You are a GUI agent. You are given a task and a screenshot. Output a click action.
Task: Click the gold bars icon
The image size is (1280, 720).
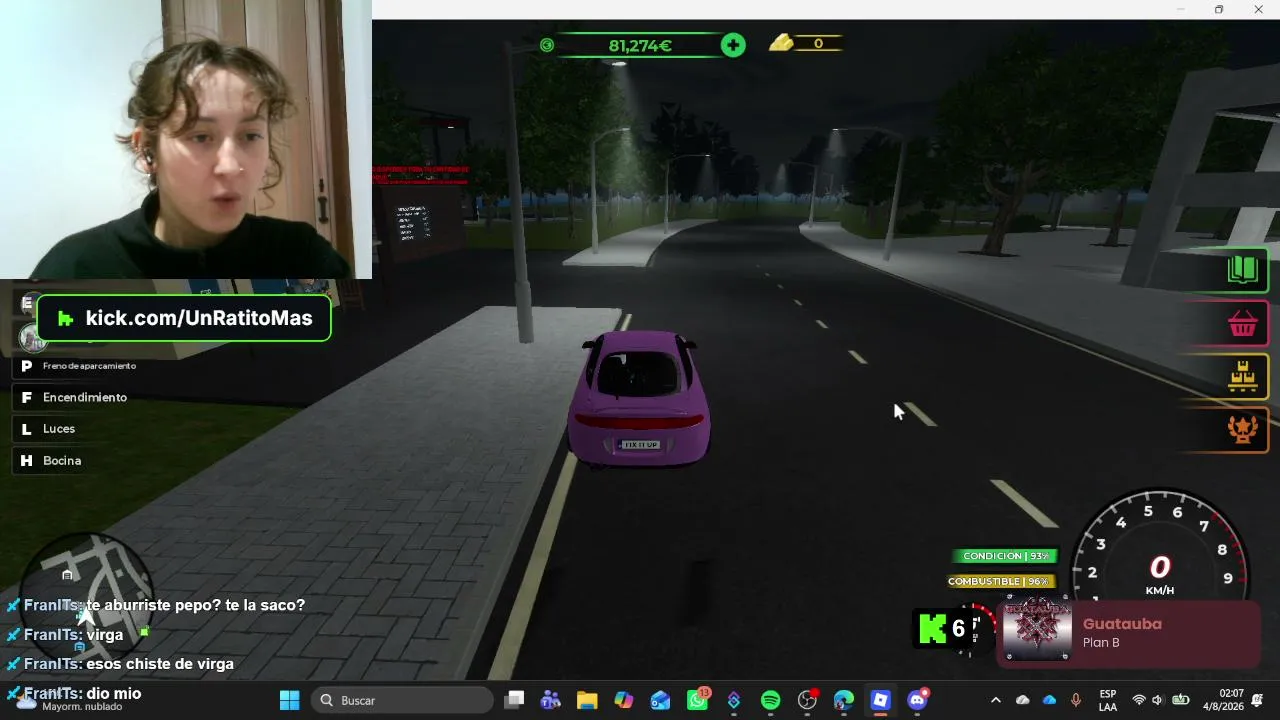781,43
